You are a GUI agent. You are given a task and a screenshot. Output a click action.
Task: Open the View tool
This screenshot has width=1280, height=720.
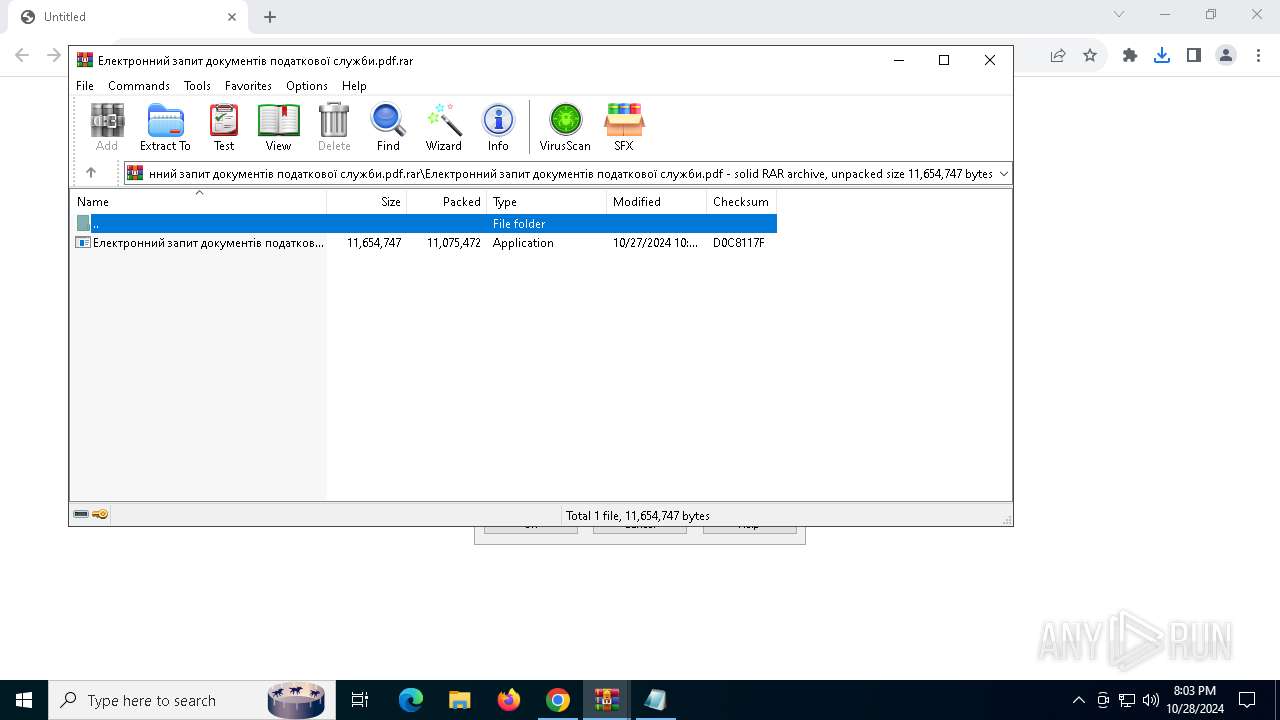(278, 127)
